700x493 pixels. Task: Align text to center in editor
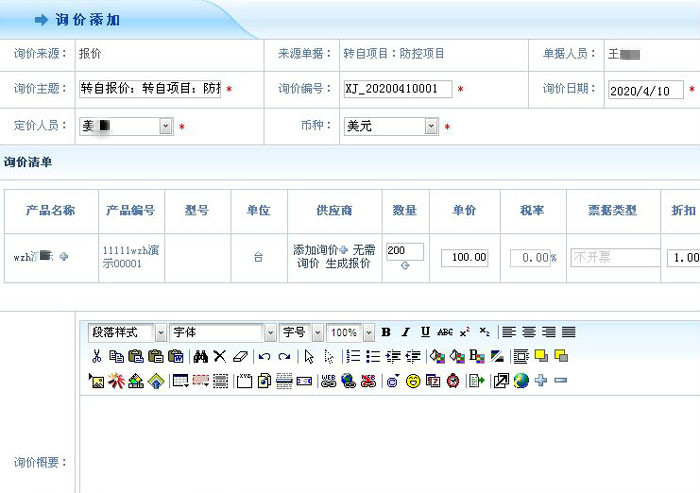[x=529, y=332]
